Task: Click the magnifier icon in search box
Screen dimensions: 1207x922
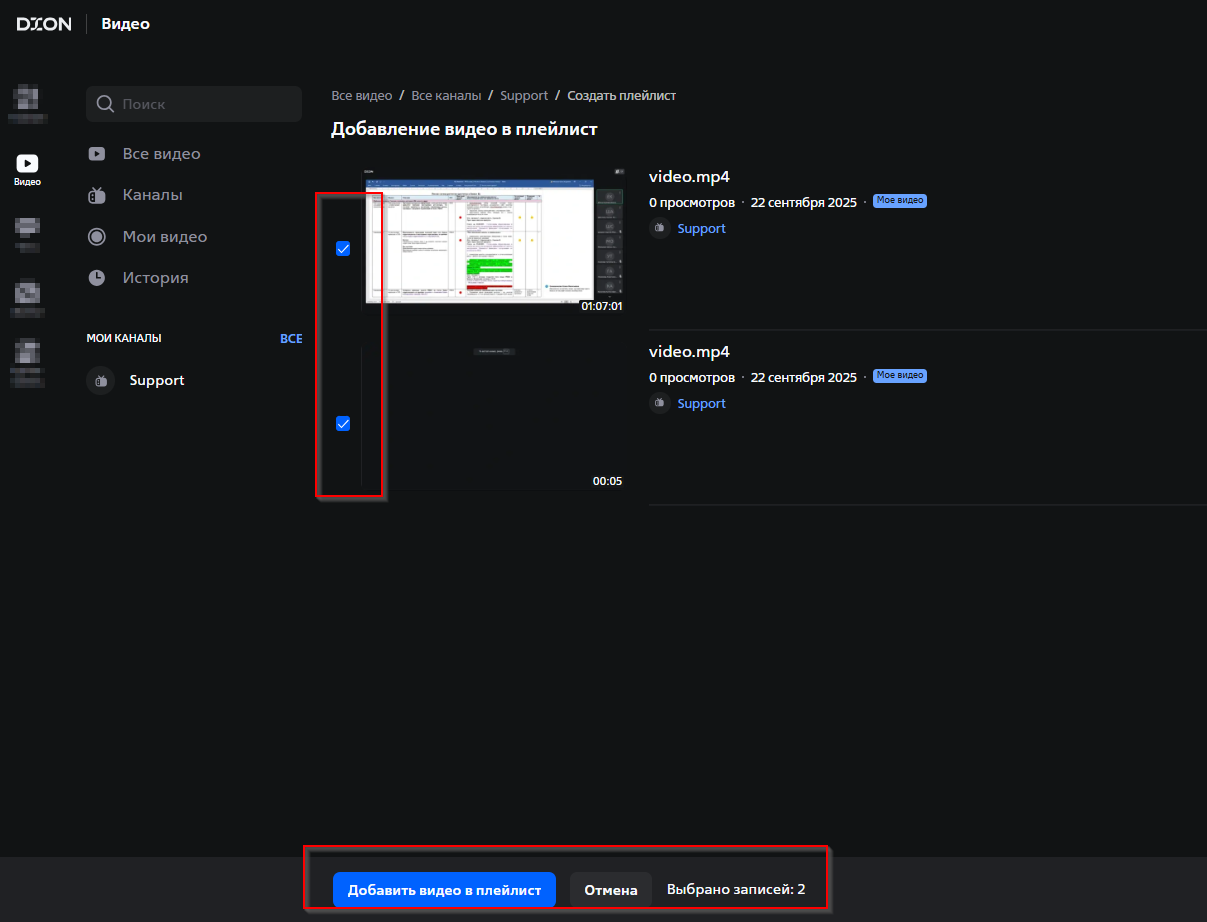Action: [104, 104]
